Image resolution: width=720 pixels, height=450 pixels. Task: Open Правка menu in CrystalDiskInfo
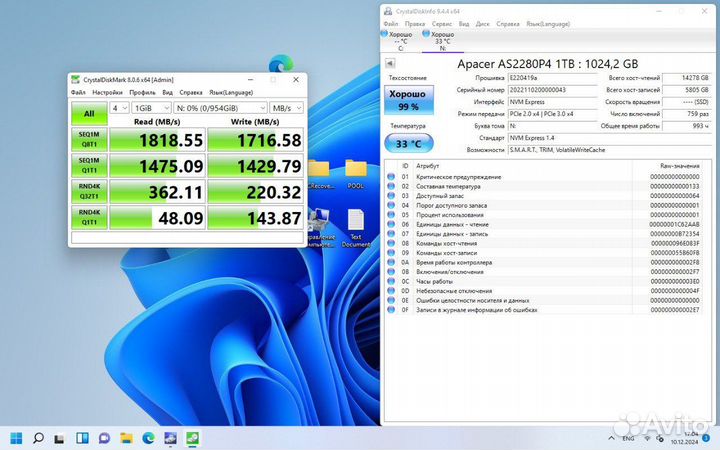click(x=415, y=24)
